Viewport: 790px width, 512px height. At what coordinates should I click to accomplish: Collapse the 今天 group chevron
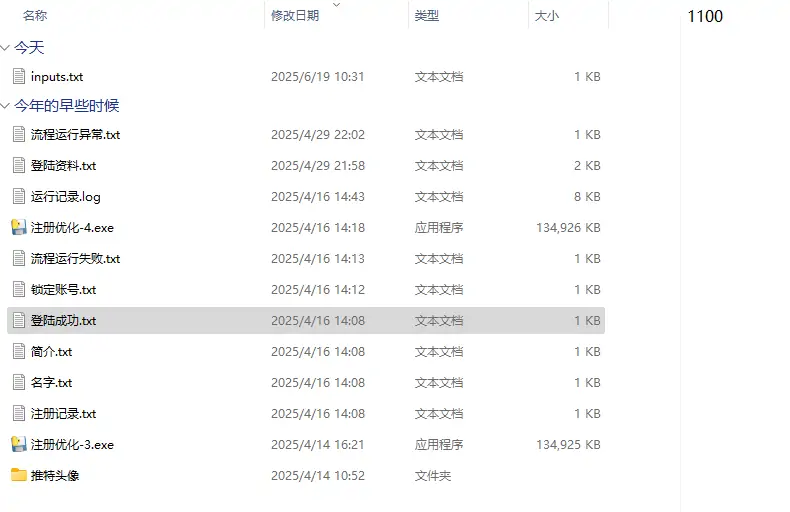coord(5,48)
